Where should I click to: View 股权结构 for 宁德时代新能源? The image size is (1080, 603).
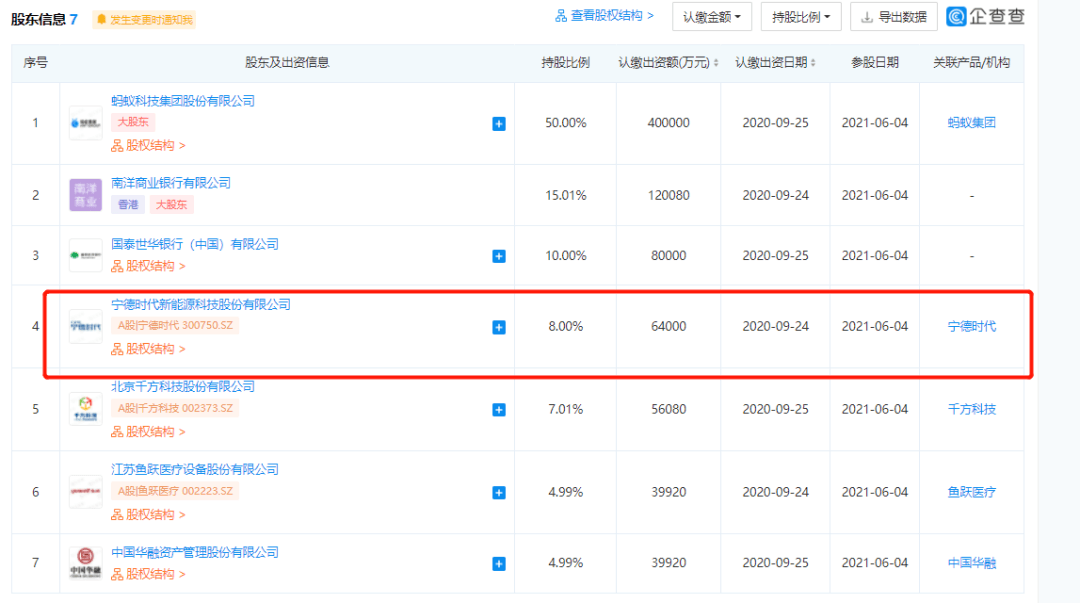point(148,349)
